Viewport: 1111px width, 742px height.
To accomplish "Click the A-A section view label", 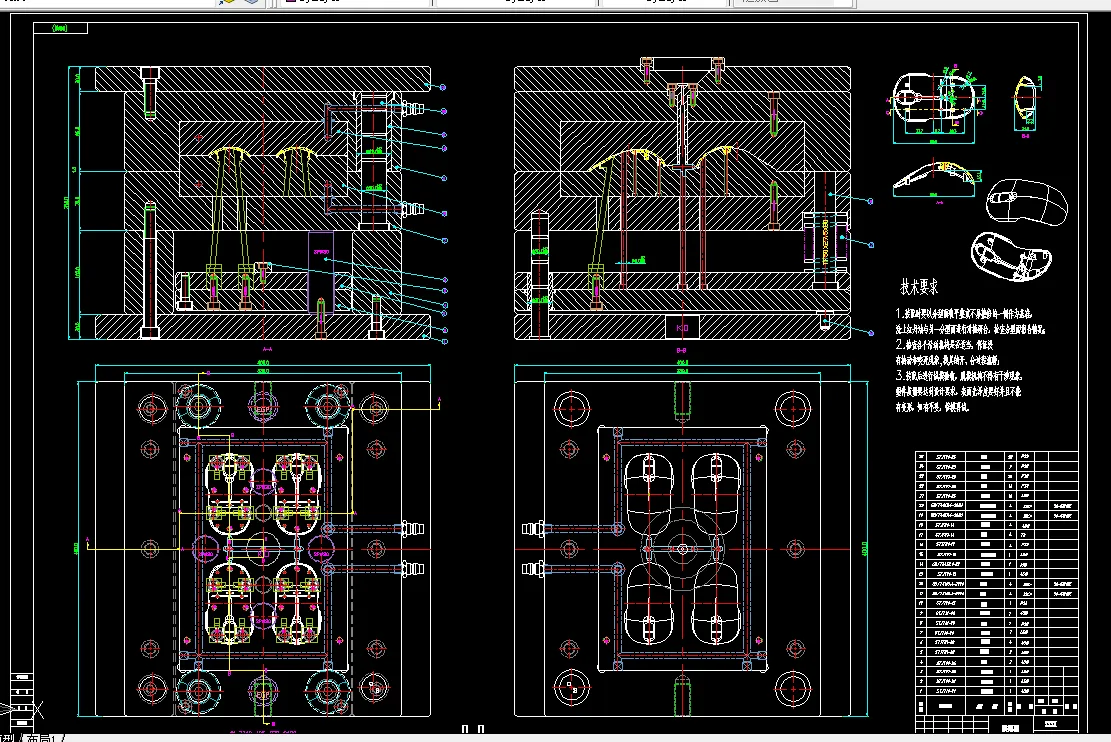I will [267, 349].
